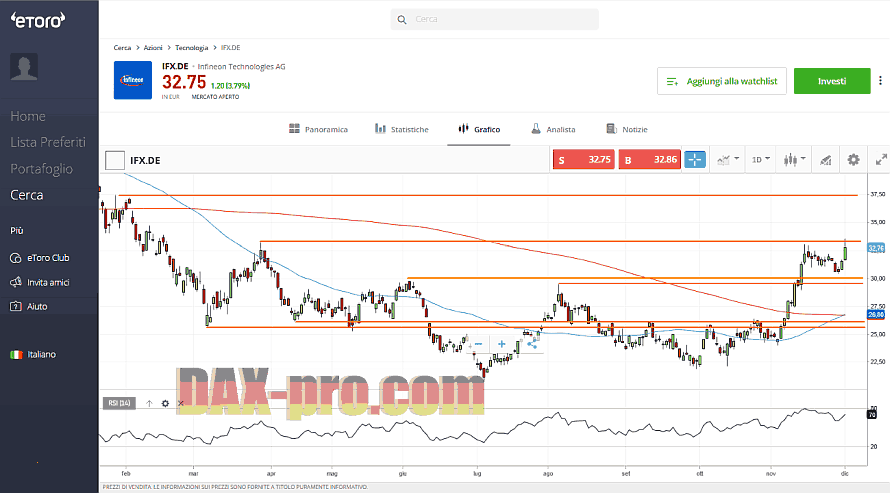Move RSI panel up with arrow
This screenshot has height=493, width=890.
click(x=149, y=403)
